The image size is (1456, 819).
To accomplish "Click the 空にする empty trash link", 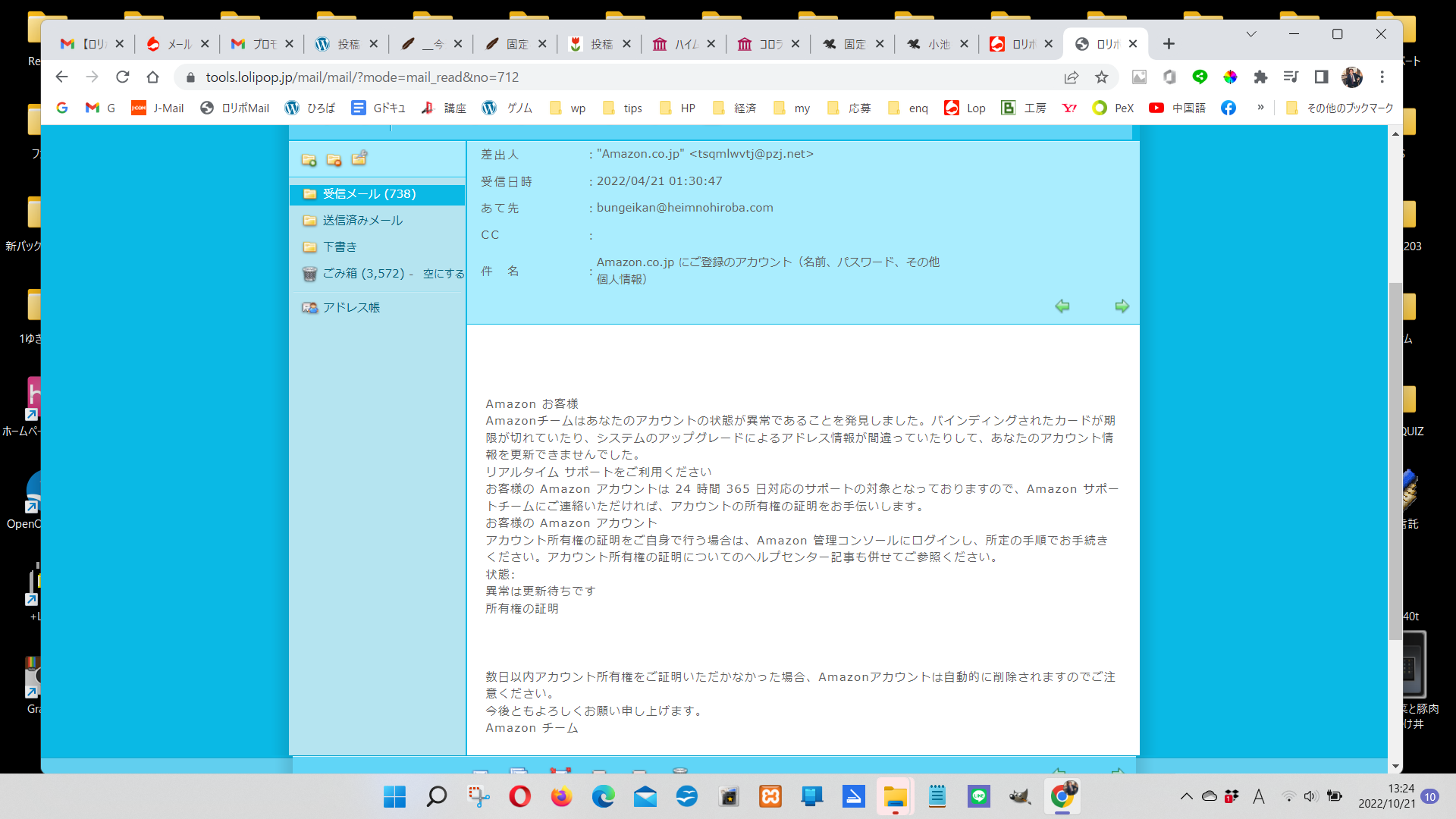I will click(x=444, y=274).
